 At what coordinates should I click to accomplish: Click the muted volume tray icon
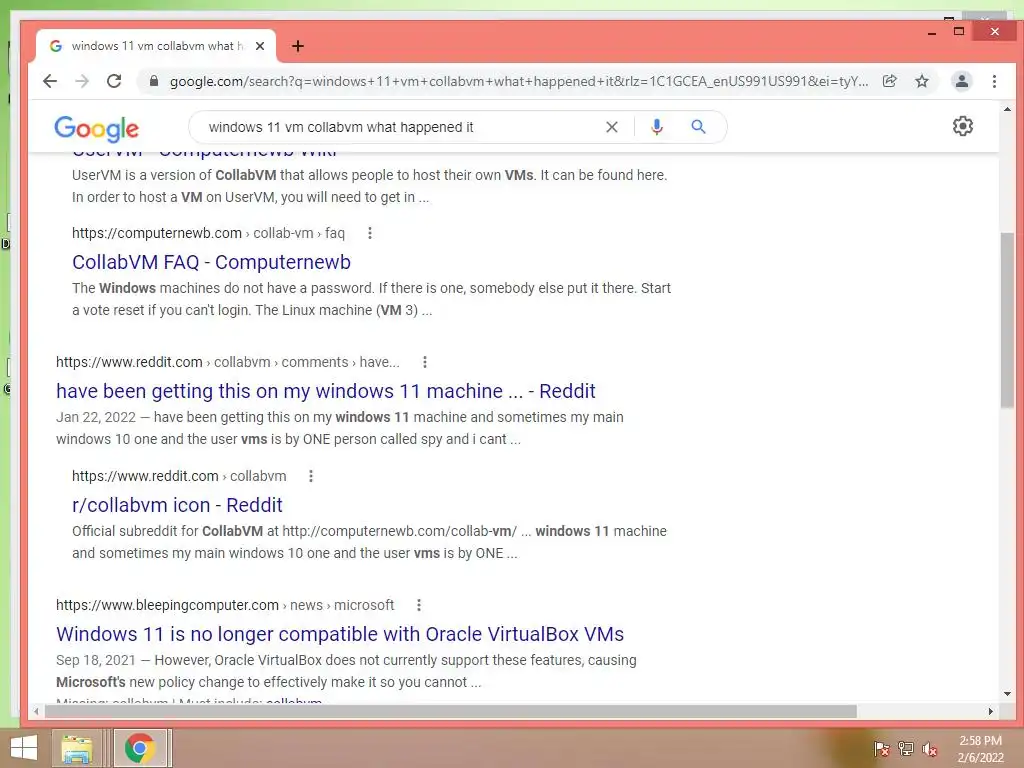(x=930, y=748)
